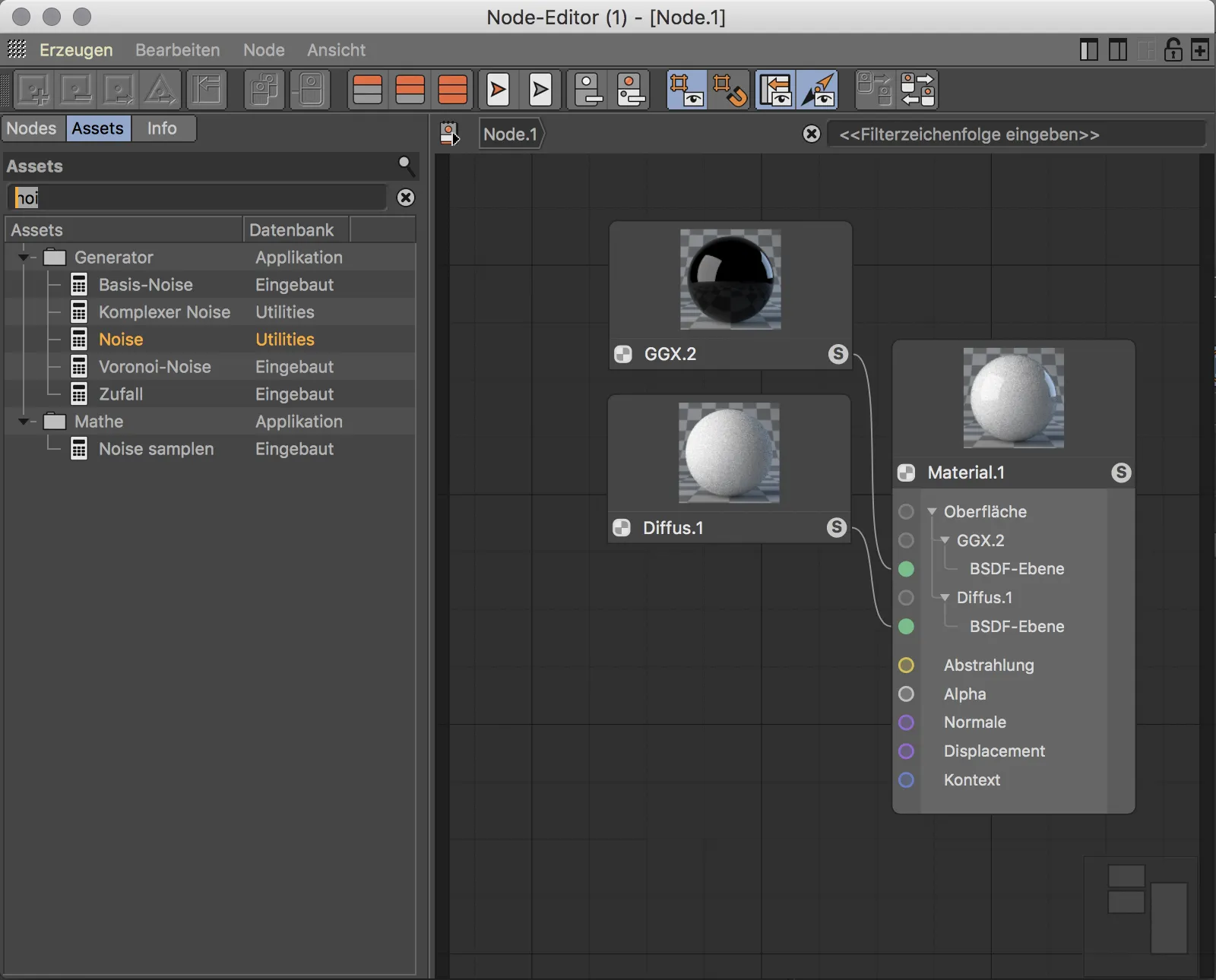1216x980 pixels.
Task: Click the S solo button on Material.1
Action: (1121, 473)
